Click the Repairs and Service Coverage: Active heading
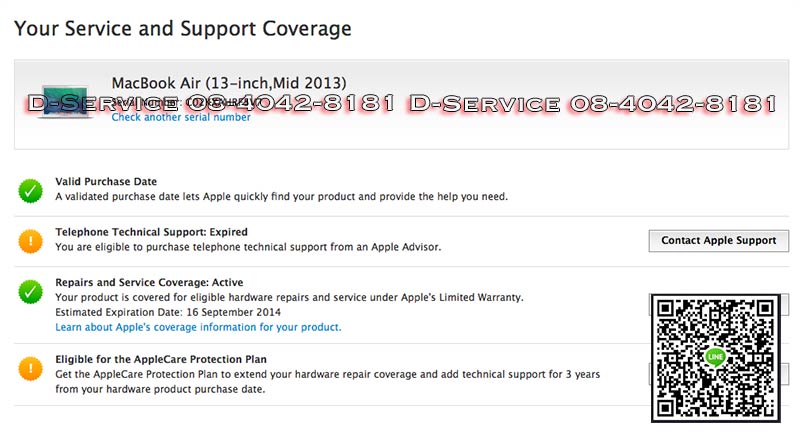 [149, 283]
